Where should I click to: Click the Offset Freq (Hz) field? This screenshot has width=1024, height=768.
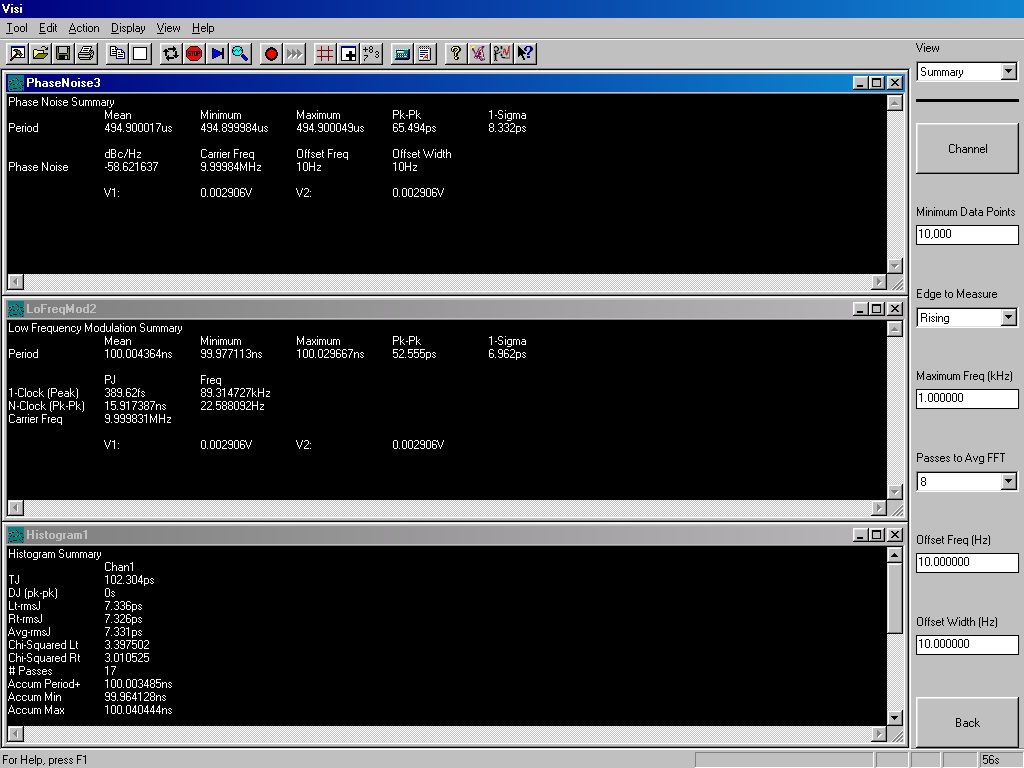[967, 562]
